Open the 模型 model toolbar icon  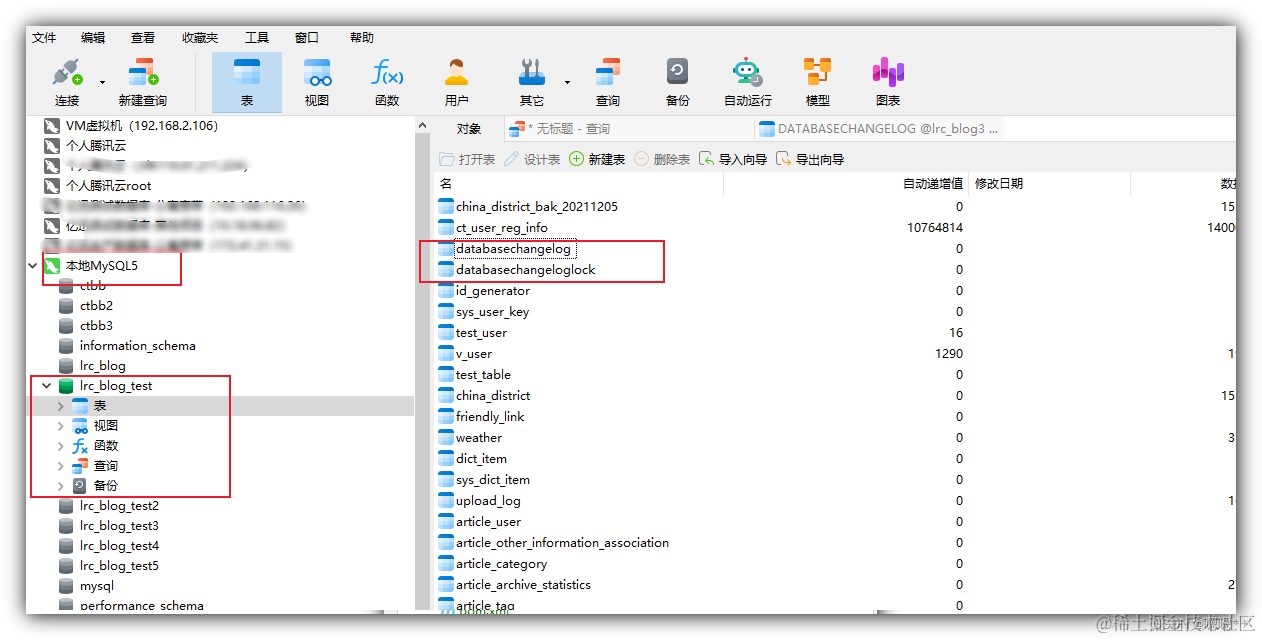[817, 83]
